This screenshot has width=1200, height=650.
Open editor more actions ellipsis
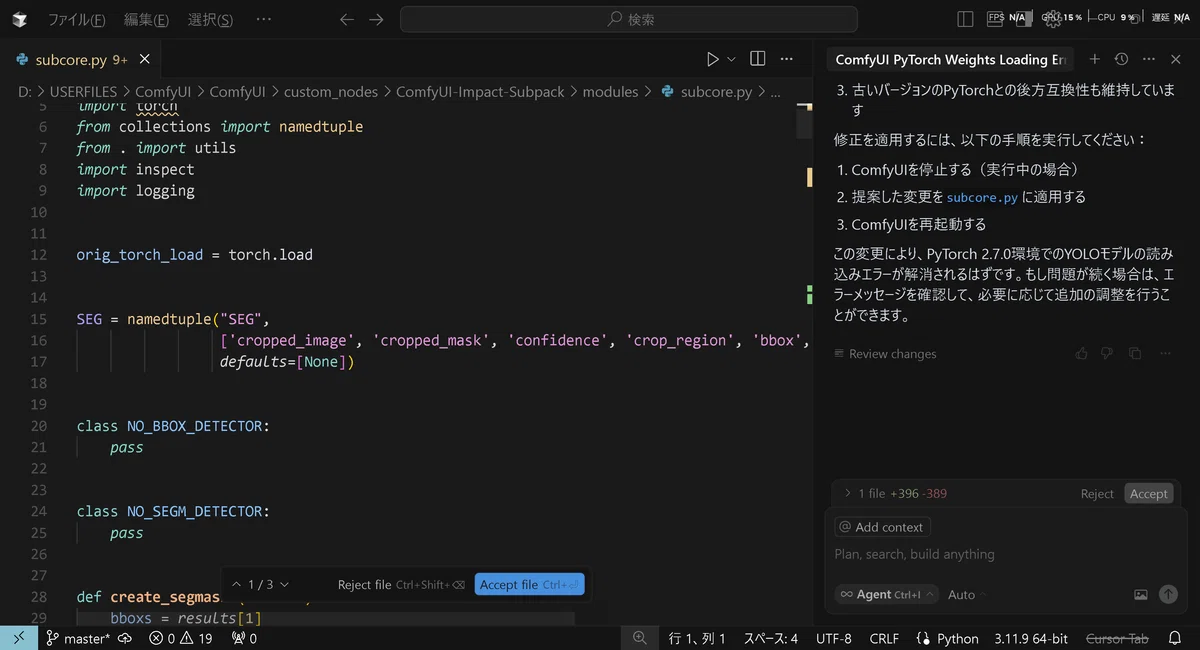(x=787, y=59)
